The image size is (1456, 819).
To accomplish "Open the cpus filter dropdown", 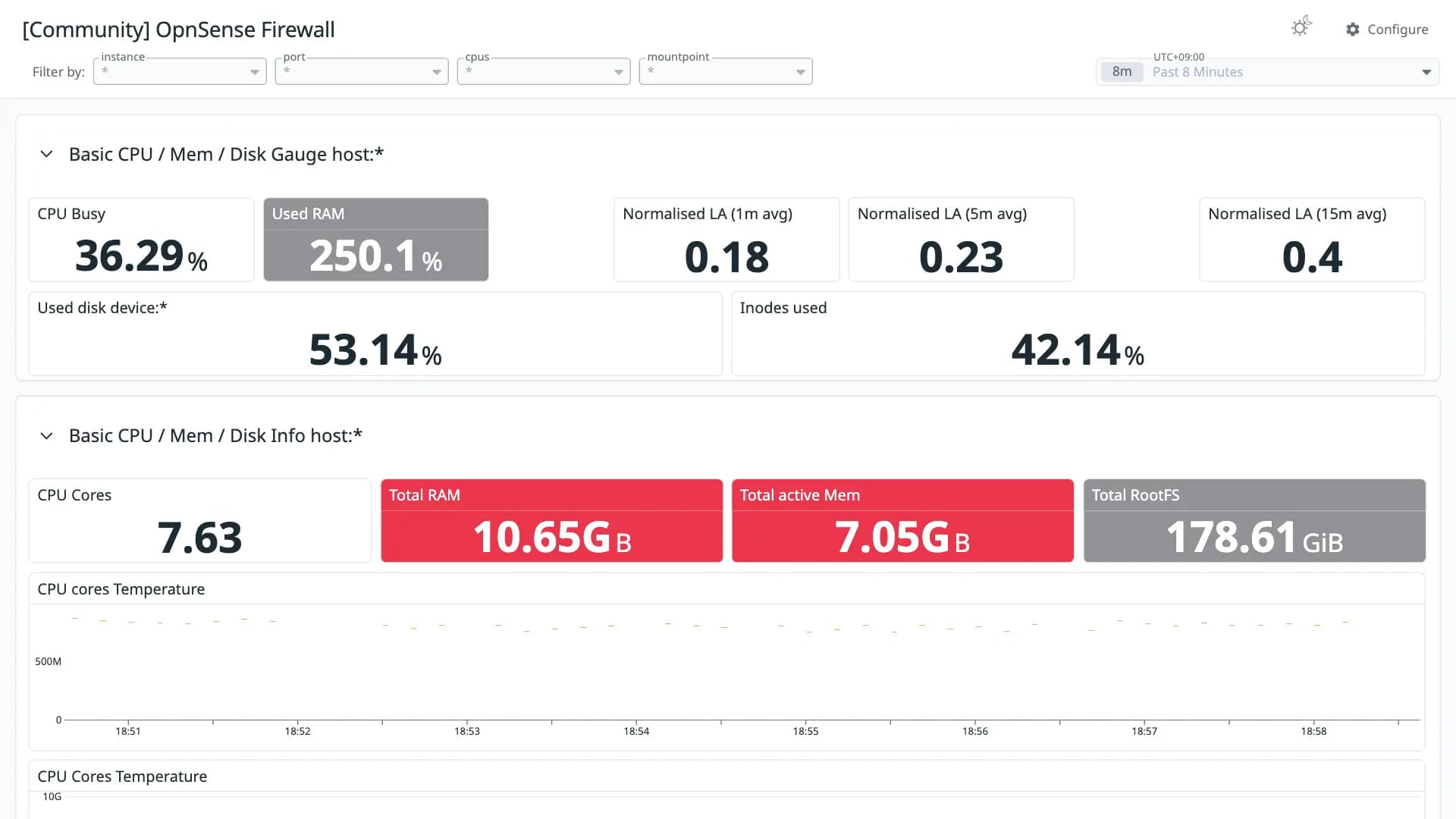I will tap(544, 71).
